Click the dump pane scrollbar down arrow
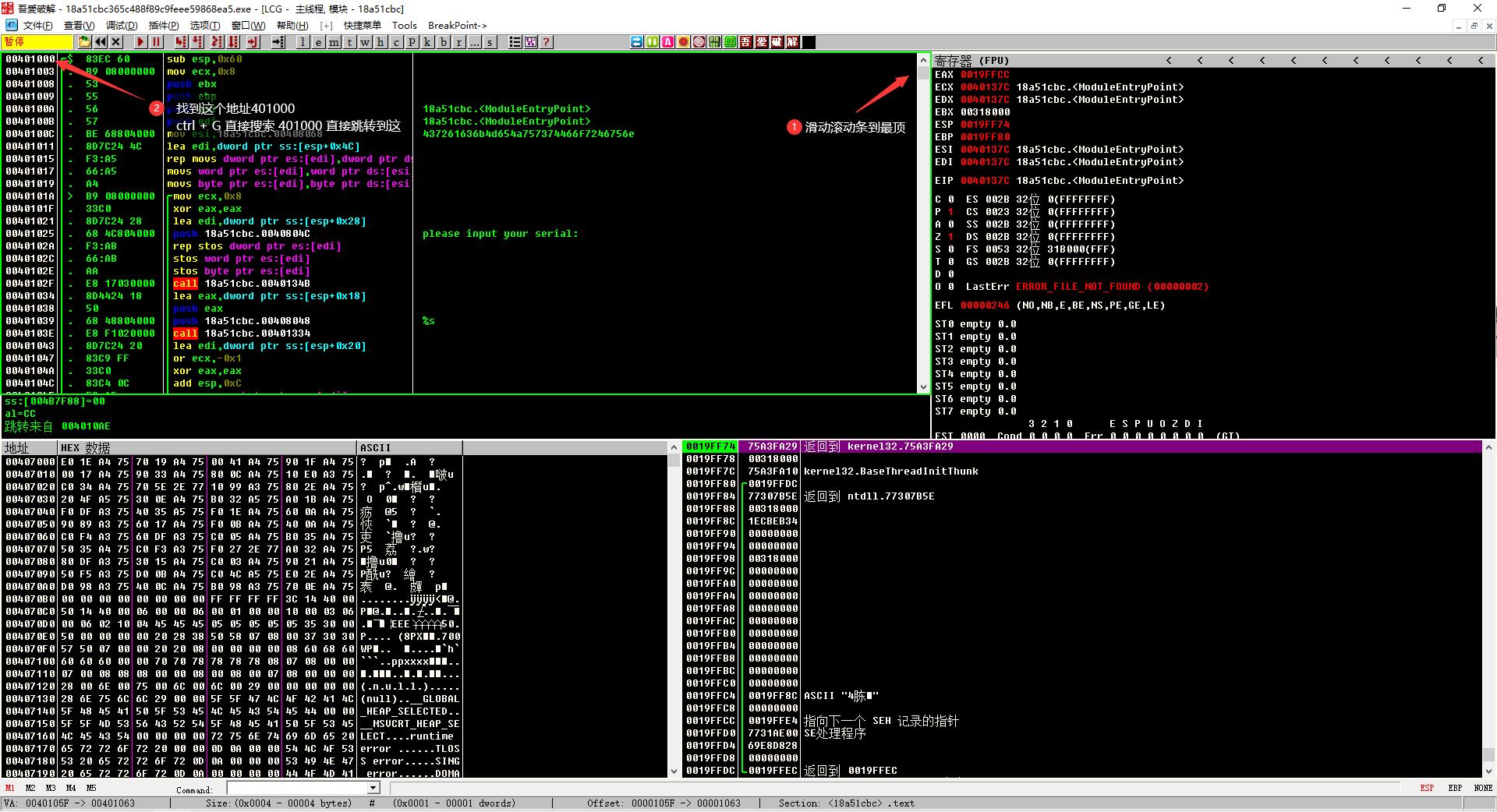The image size is (1497, 812). 674,771
